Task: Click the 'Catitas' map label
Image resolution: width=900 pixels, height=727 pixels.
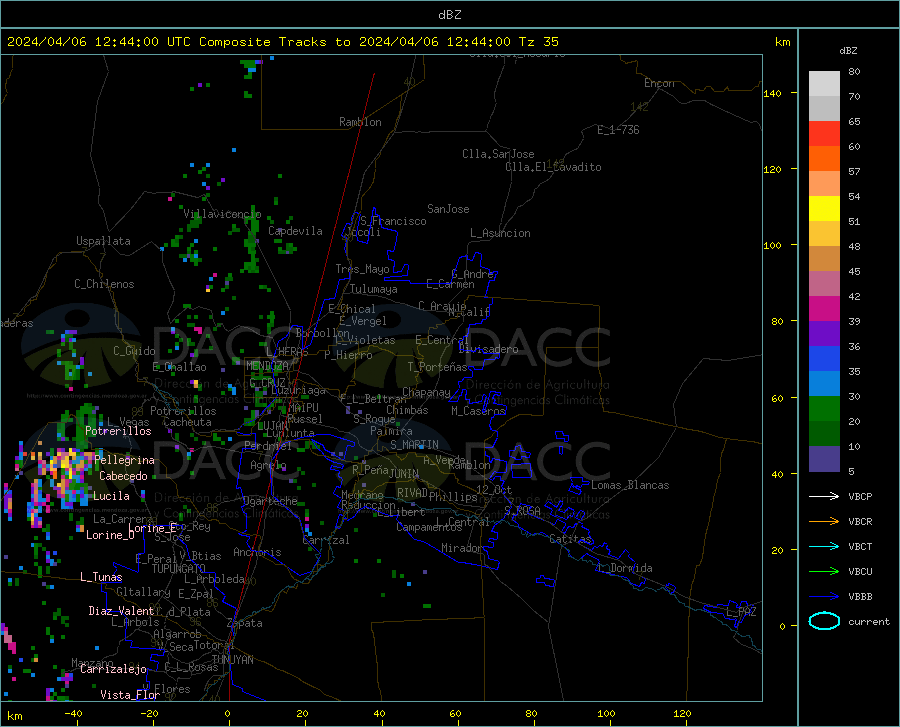Action: (x=570, y=539)
